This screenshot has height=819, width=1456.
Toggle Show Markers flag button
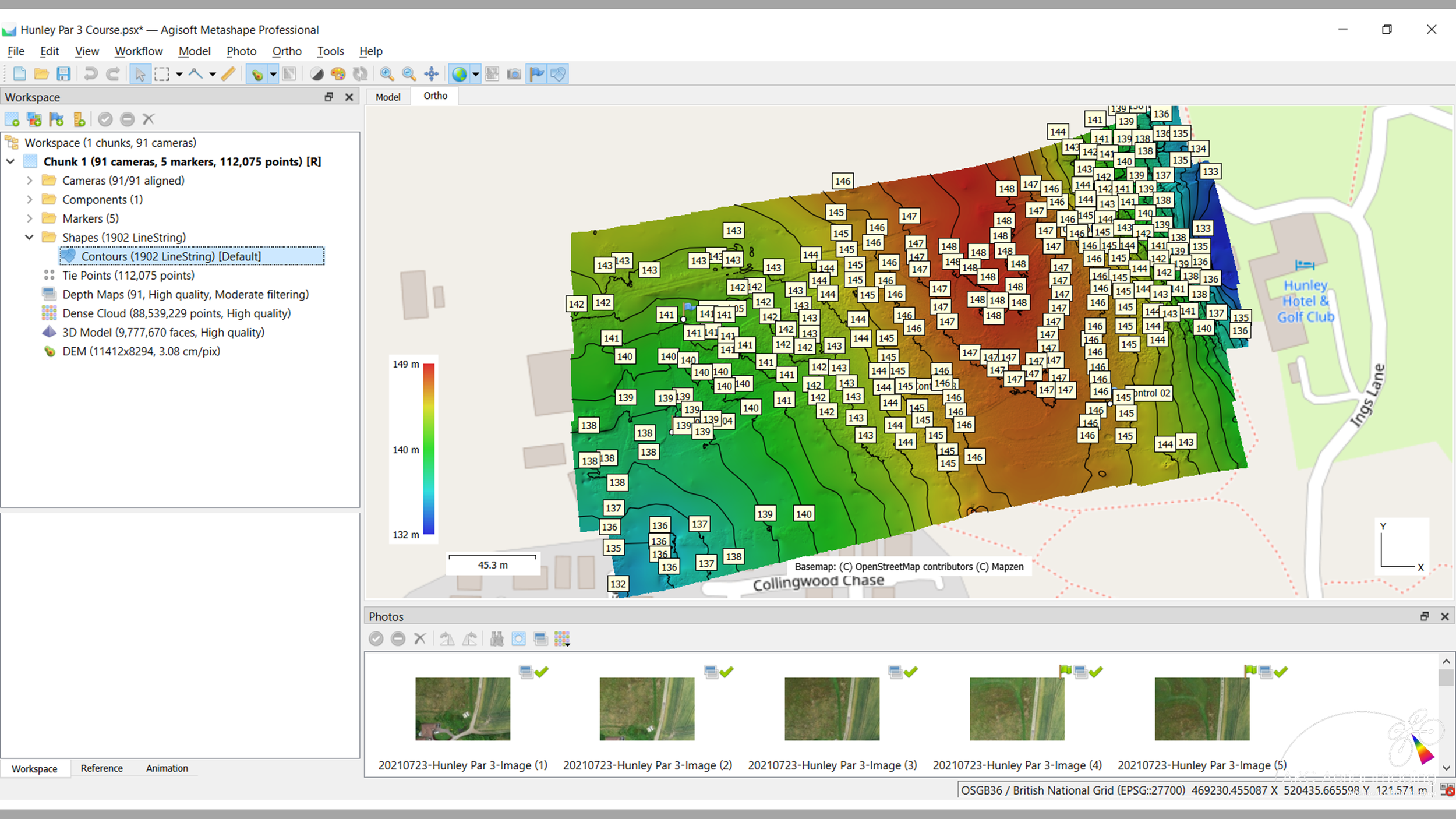[536, 74]
